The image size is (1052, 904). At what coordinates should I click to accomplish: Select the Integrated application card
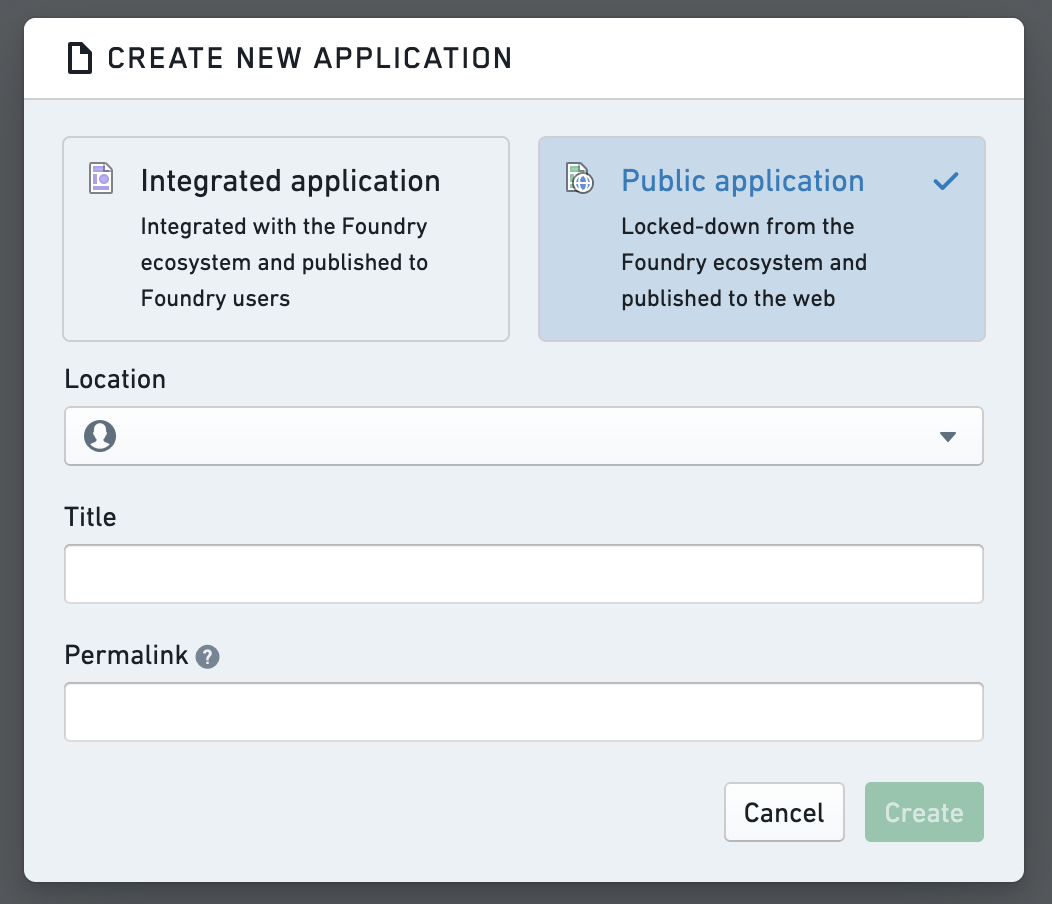pyautogui.click(x=286, y=239)
